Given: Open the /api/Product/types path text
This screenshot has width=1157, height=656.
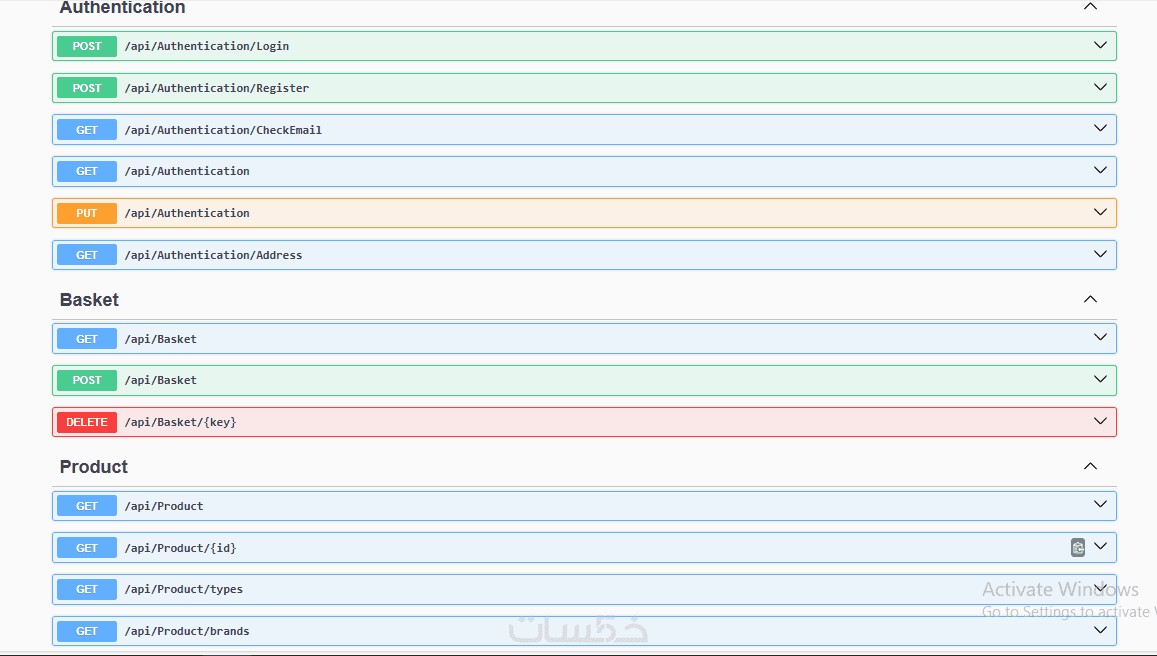Looking at the screenshot, I should (184, 590).
